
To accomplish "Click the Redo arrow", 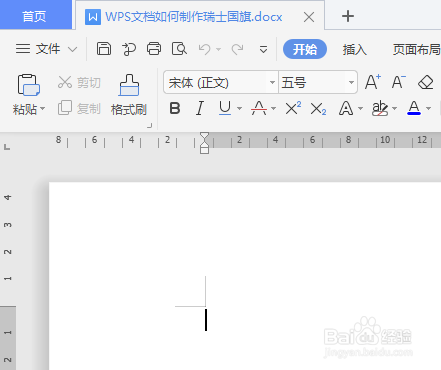I will coord(237,49).
